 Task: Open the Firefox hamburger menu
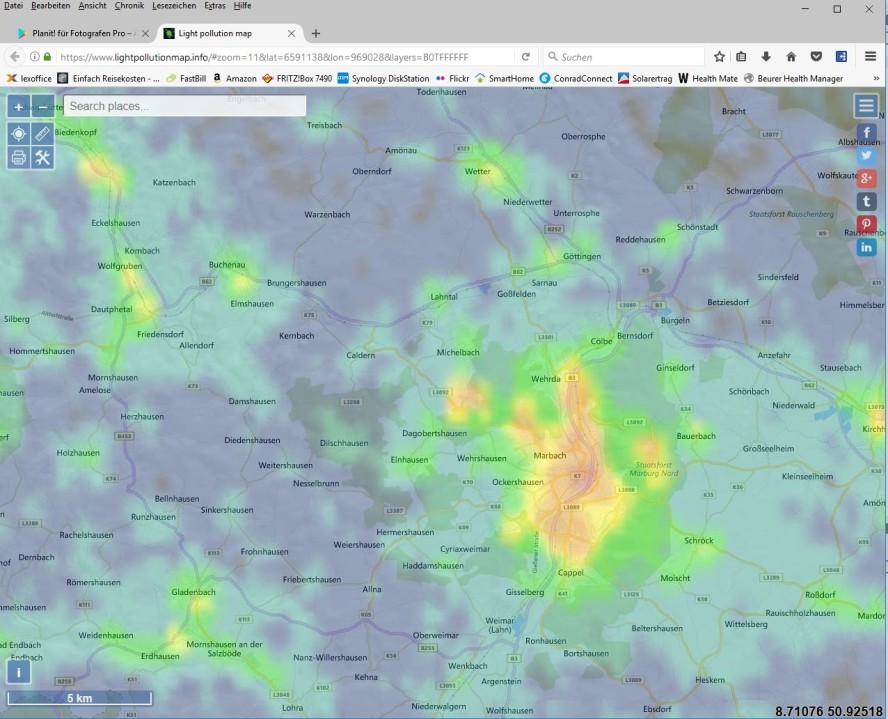click(870, 57)
